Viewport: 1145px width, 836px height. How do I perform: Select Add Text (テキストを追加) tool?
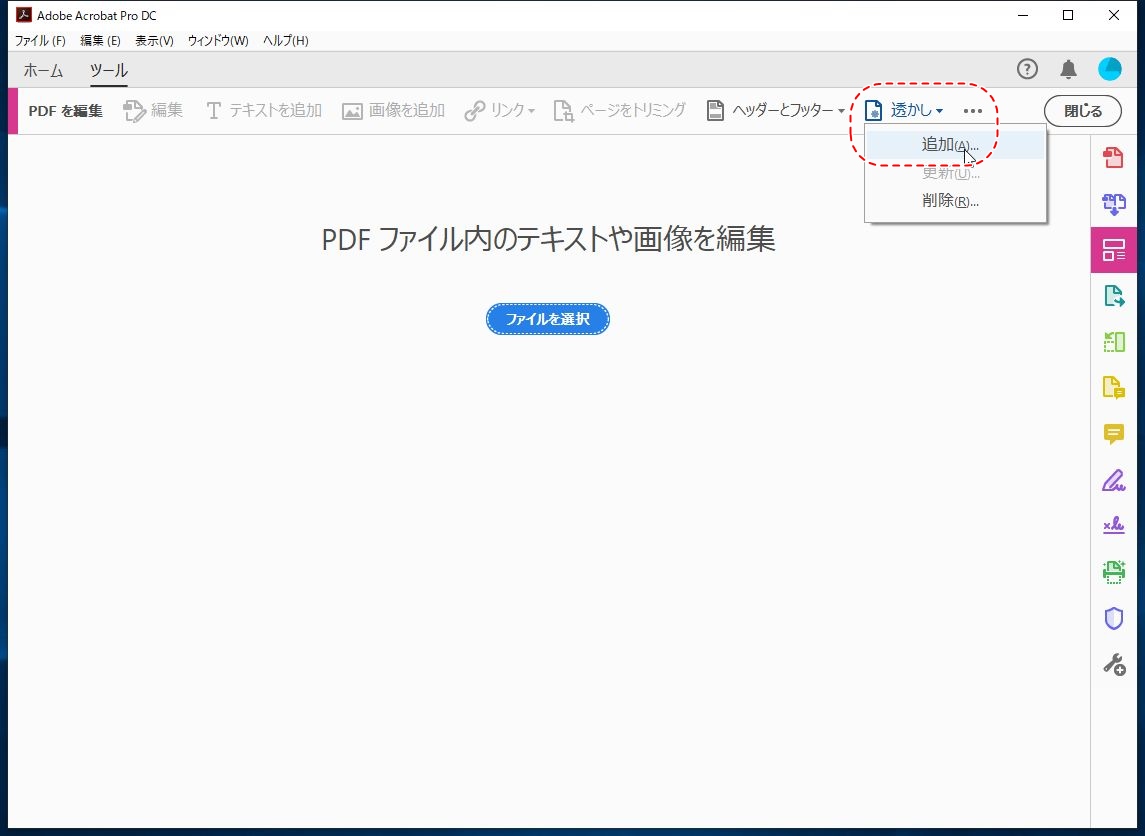point(264,110)
